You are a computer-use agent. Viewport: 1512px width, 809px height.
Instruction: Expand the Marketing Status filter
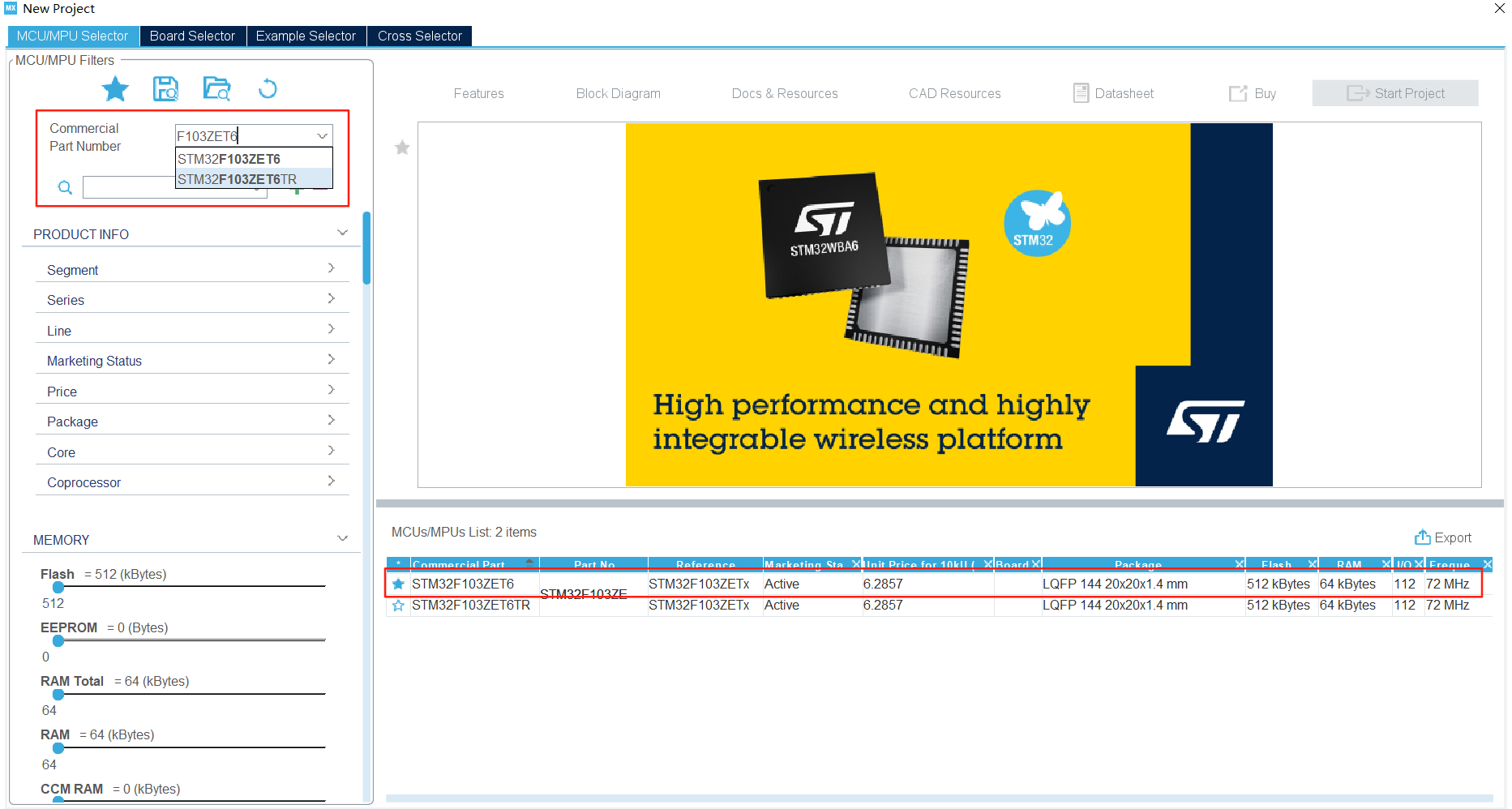click(331, 359)
